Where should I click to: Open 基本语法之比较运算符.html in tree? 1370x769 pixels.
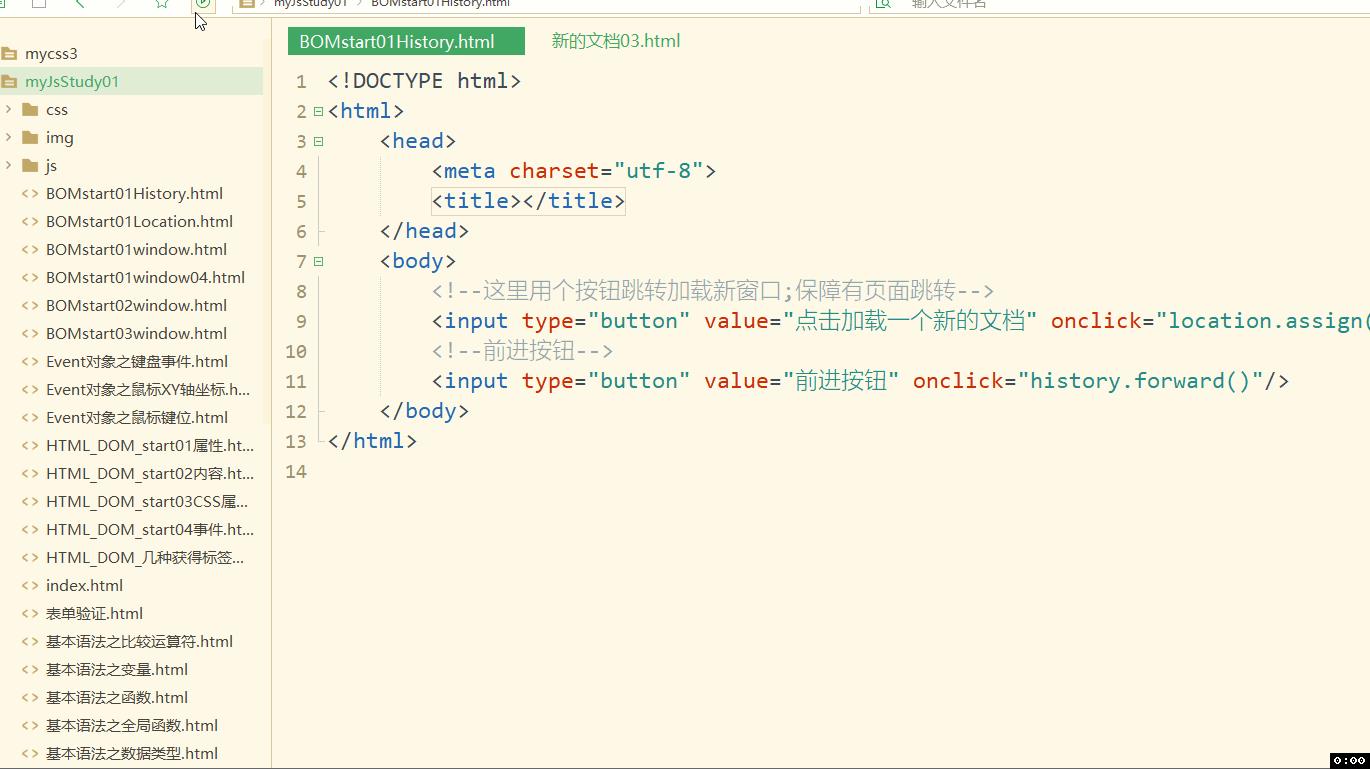coord(139,642)
